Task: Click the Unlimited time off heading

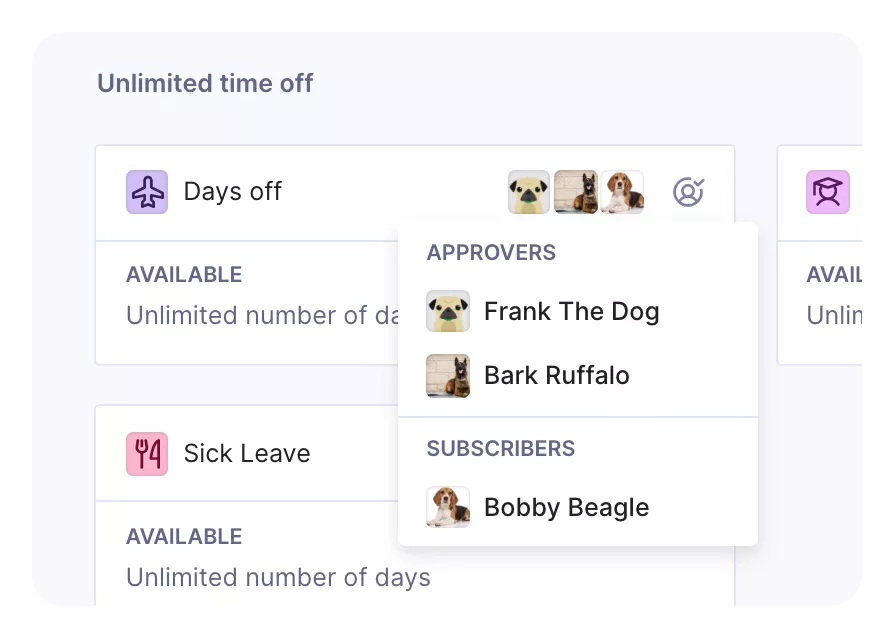Action: [x=205, y=83]
